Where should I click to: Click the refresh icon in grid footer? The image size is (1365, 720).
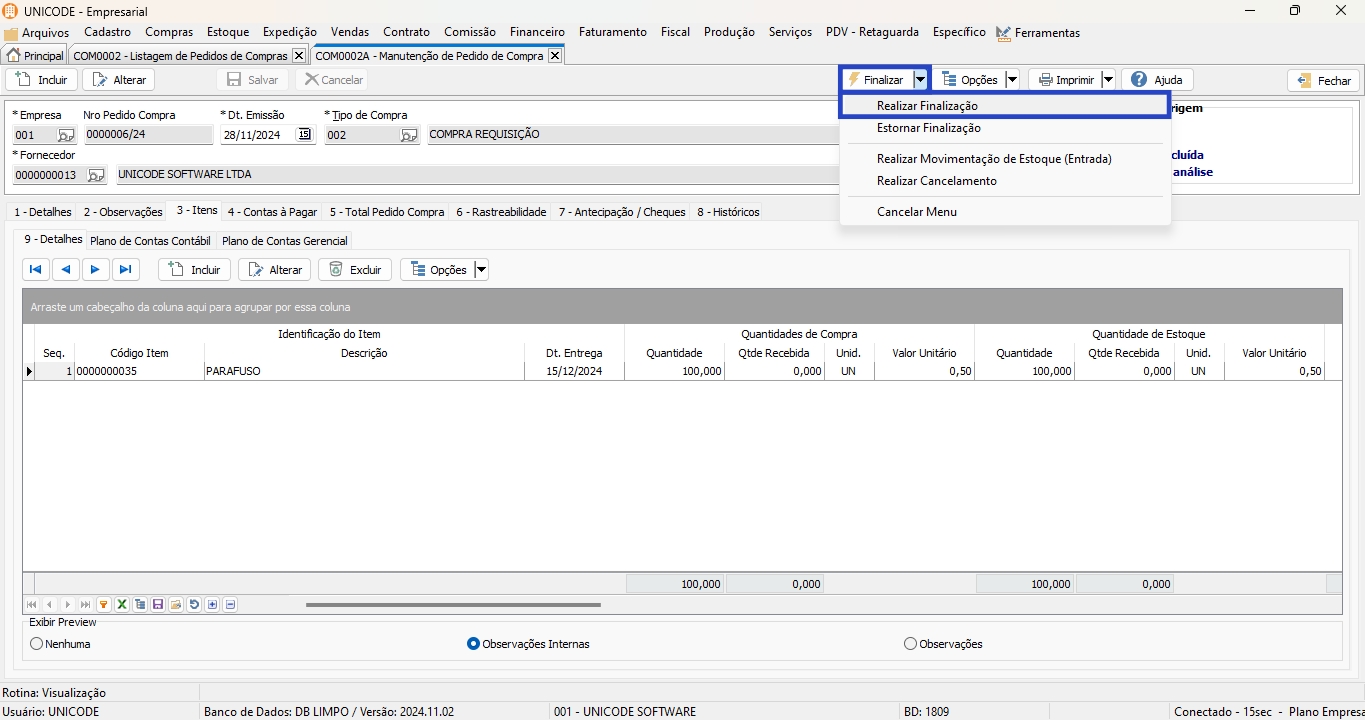(x=194, y=605)
